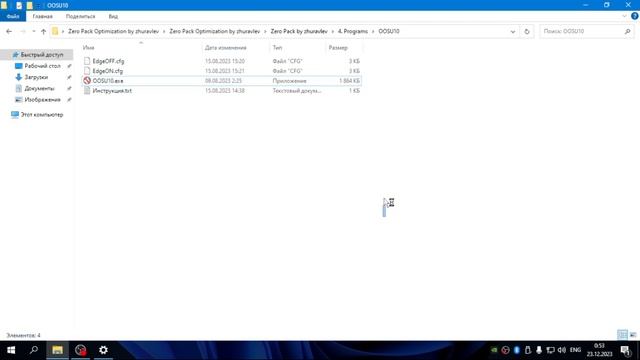Open Settings gear on taskbar
640x360 pixels.
tap(103, 350)
